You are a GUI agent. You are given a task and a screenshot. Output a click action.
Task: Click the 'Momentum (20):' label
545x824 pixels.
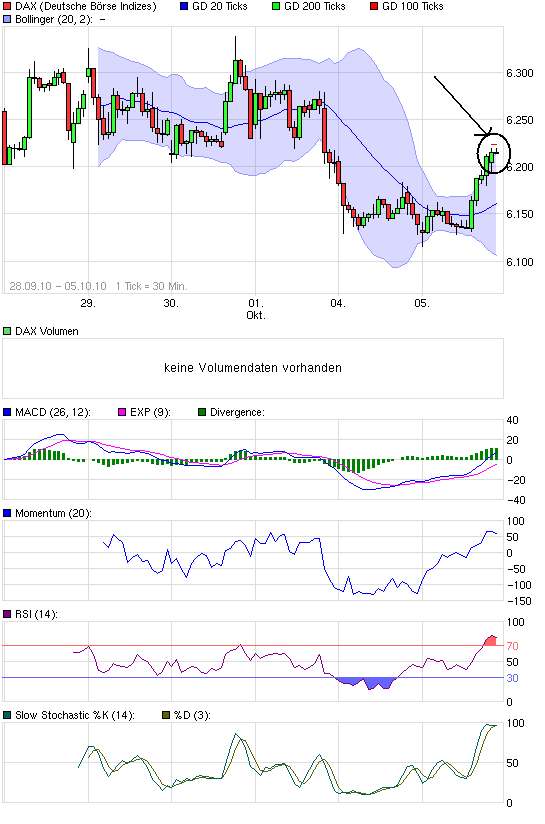click(x=53, y=513)
